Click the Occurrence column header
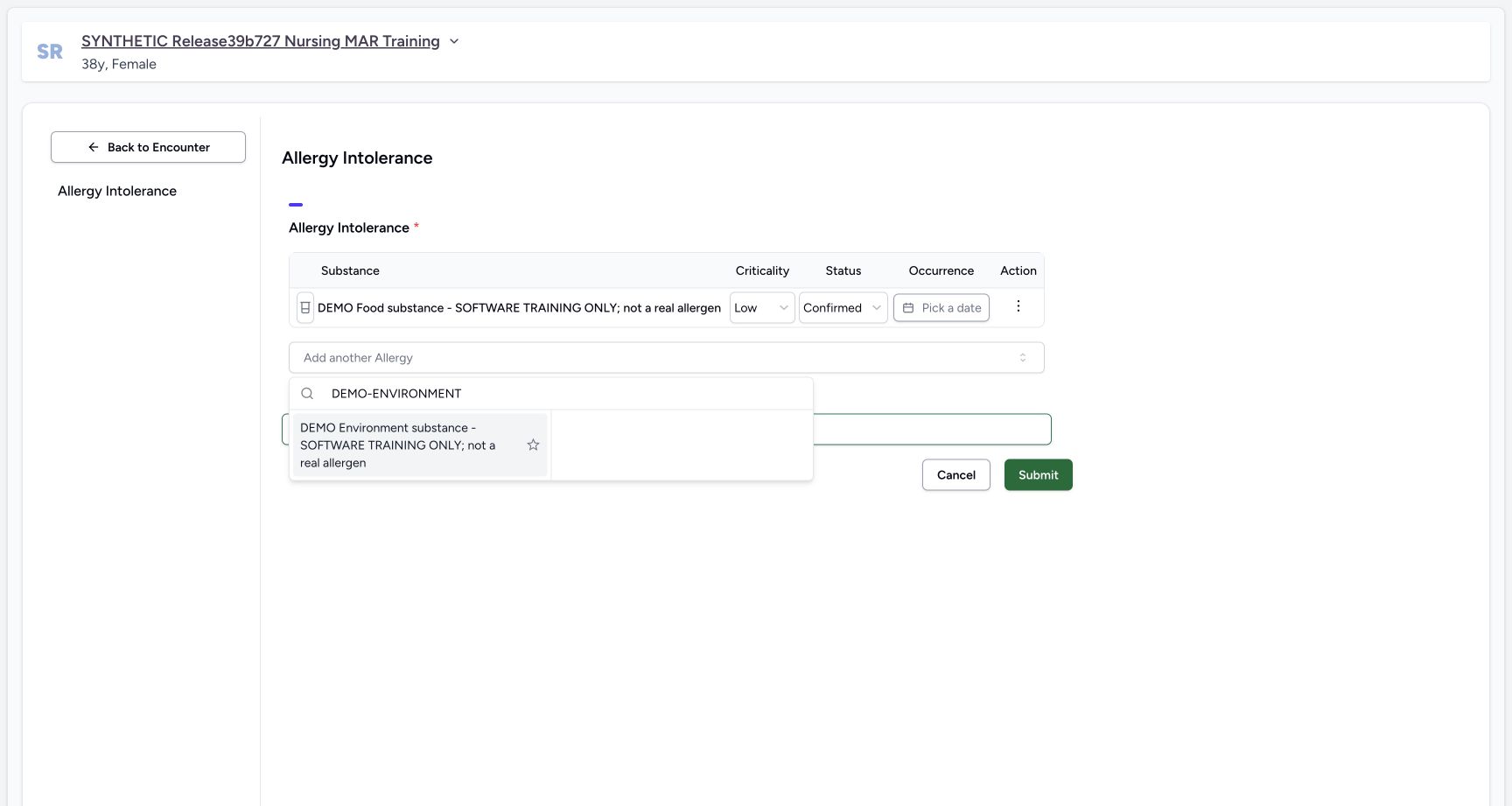This screenshot has width=1512, height=806. [x=941, y=270]
